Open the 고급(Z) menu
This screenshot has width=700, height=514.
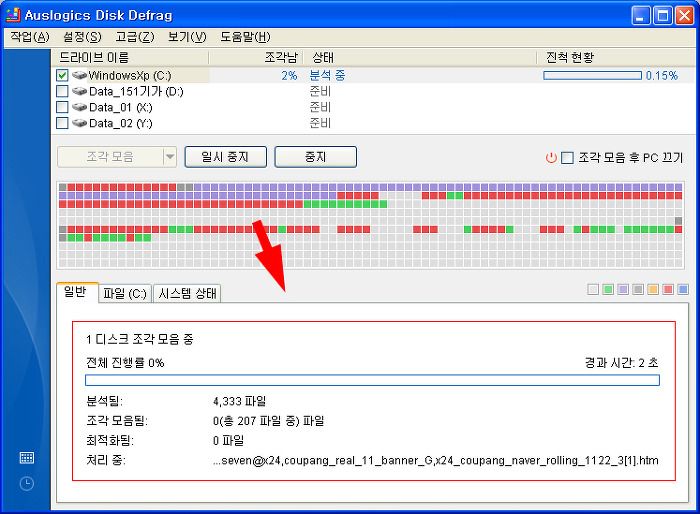pyautogui.click(x=134, y=37)
